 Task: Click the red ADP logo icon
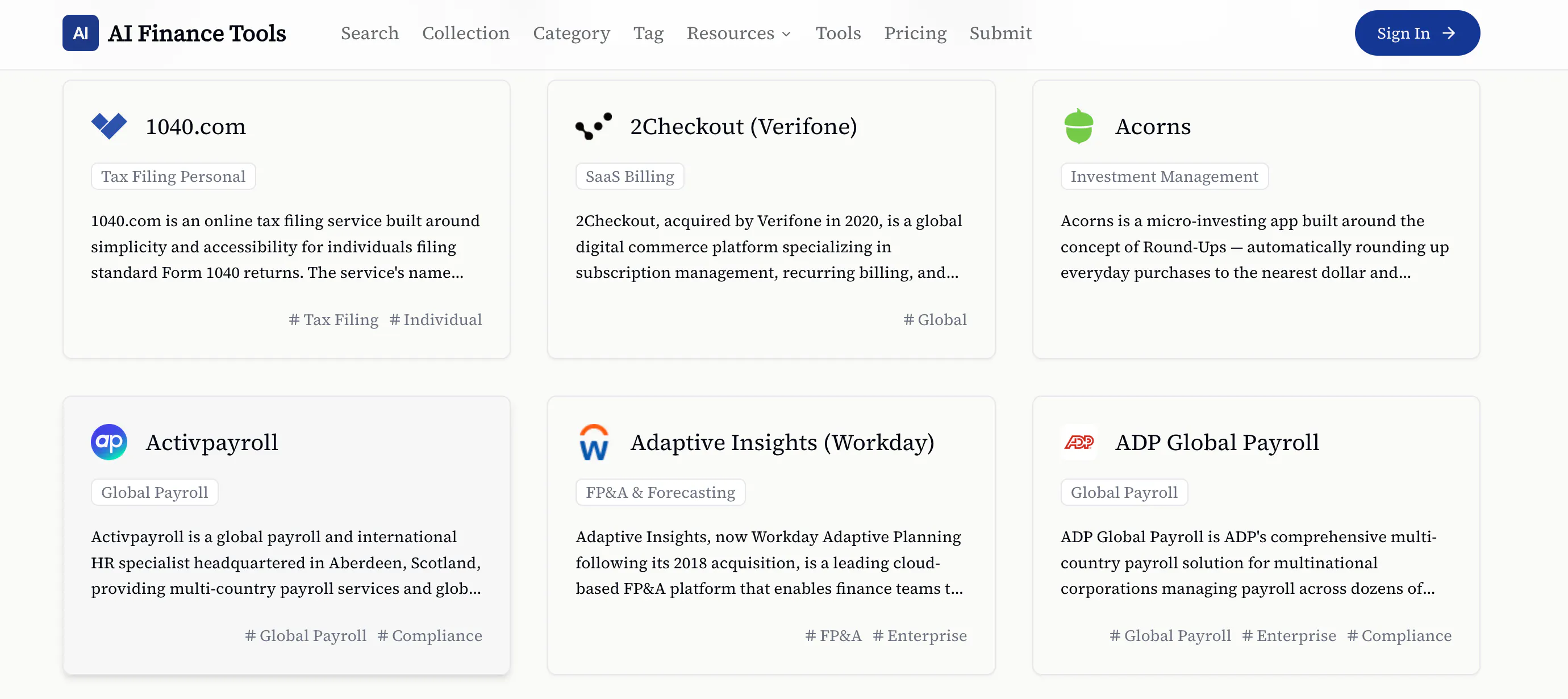[1079, 442]
